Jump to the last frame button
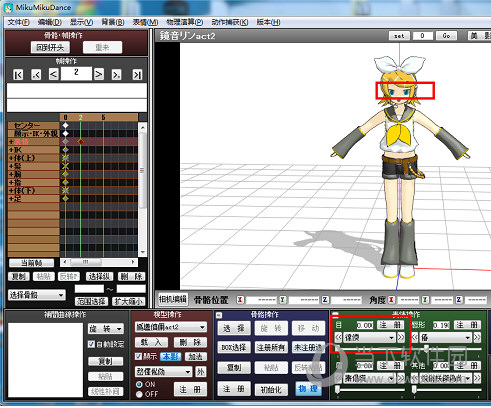This screenshot has height=408, width=491. point(137,75)
